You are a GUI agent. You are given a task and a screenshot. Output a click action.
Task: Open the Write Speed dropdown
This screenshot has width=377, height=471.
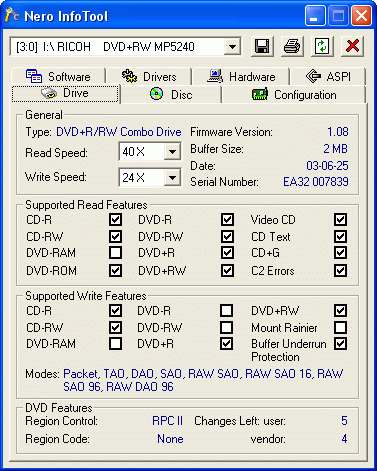(172, 177)
